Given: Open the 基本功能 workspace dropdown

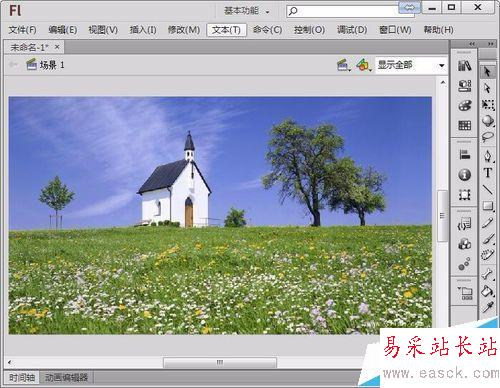Looking at the screenshot, I should [x=246, y=11].
